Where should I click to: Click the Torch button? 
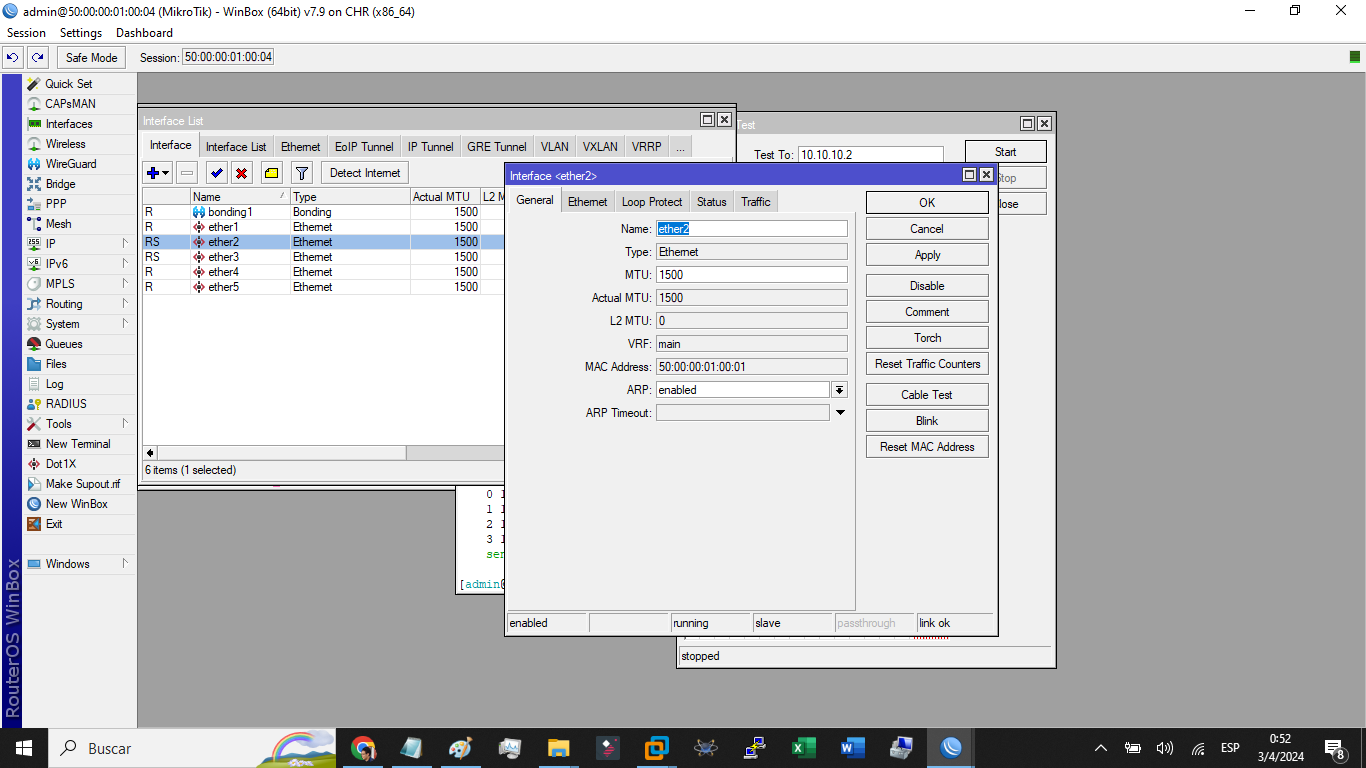pos(927,338)
